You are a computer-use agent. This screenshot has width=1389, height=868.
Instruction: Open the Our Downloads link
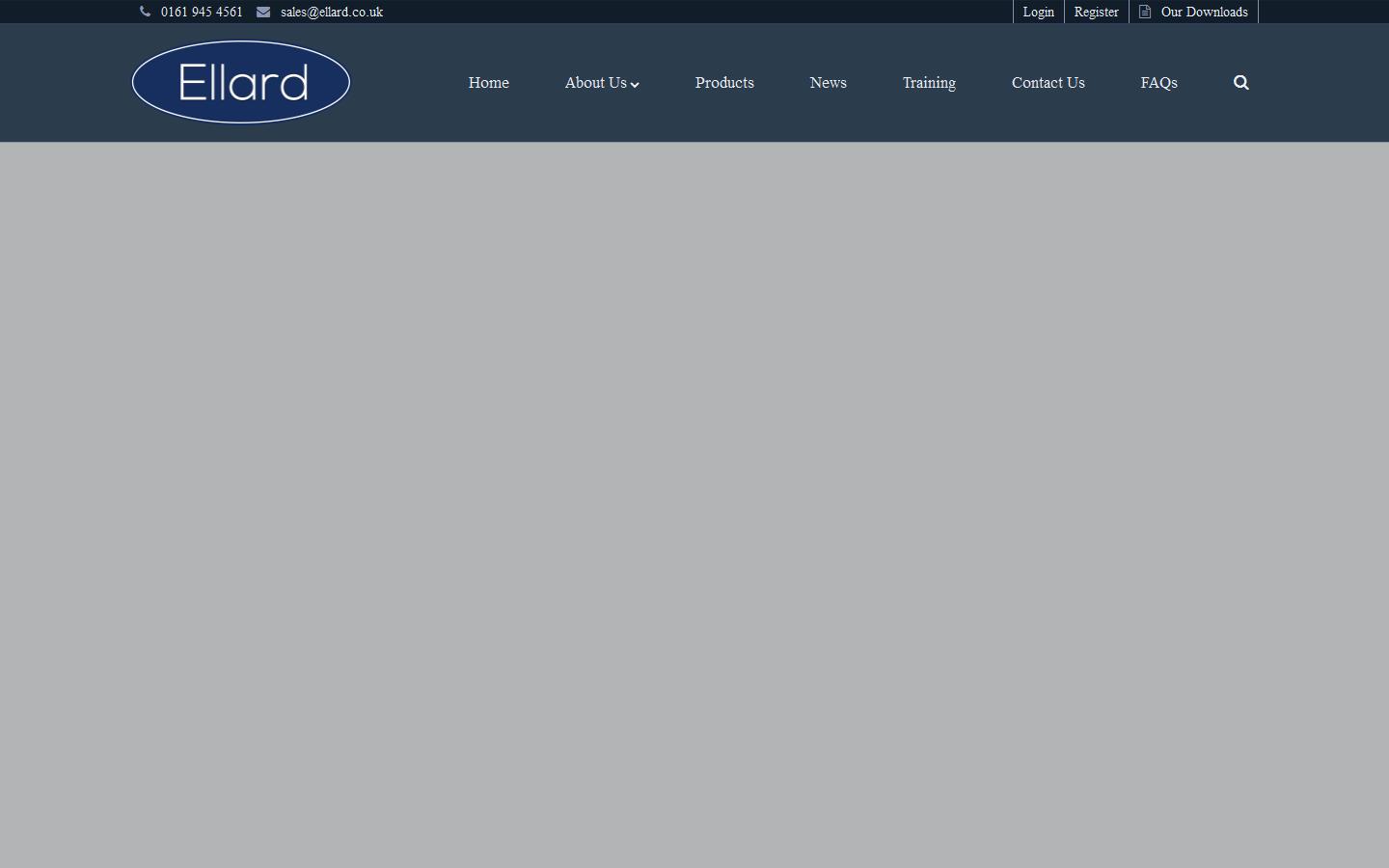tap(1204, 12)
